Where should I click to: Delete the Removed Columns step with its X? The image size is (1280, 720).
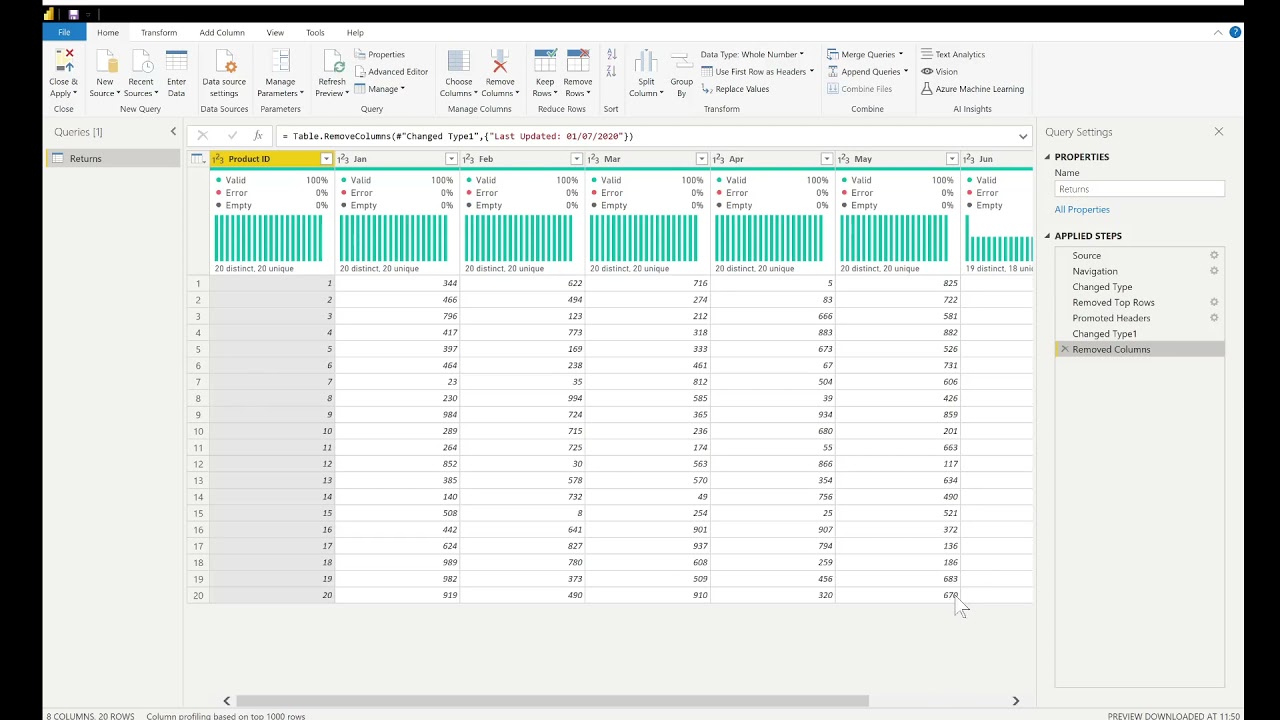tap(1064, 349)
